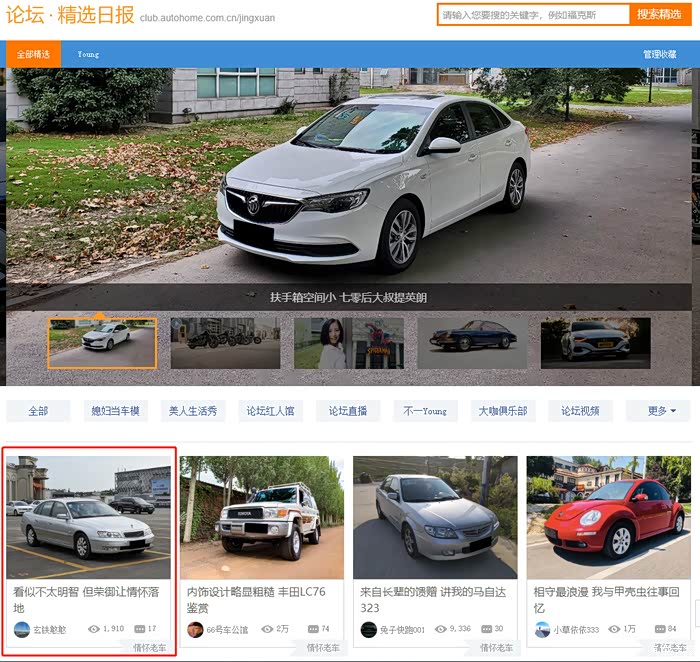Click avatar icon of user 玄铁敷敷
Screen dimensions: 700x662
click(x=21, y=629)
